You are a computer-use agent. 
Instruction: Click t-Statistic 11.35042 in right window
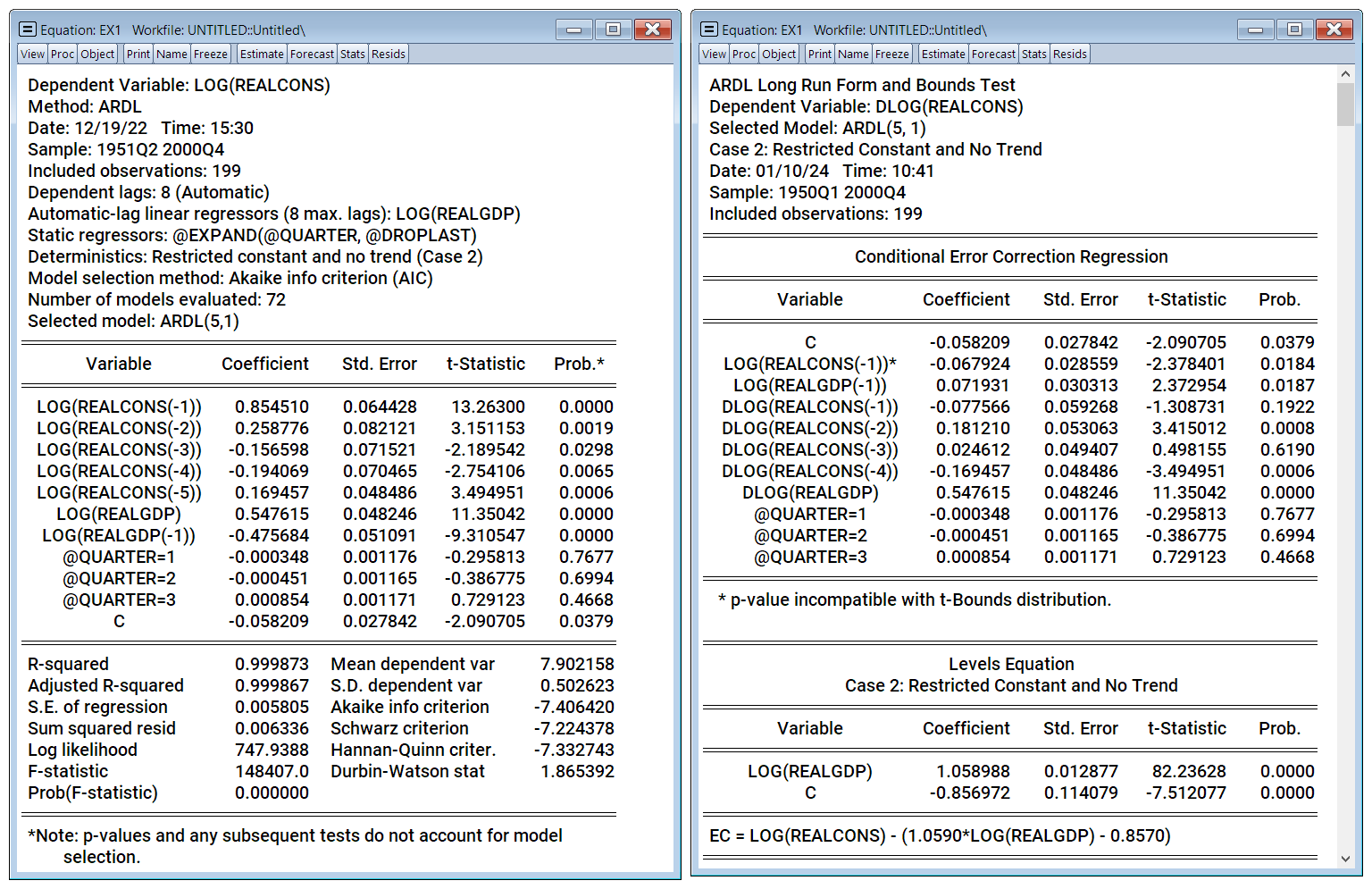(1189, 492)
